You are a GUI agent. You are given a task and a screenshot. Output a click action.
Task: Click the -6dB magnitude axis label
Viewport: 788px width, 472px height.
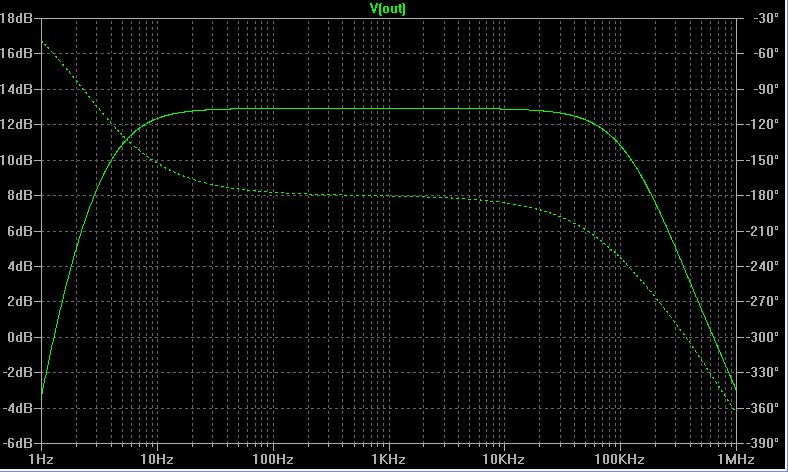[18, 443]
